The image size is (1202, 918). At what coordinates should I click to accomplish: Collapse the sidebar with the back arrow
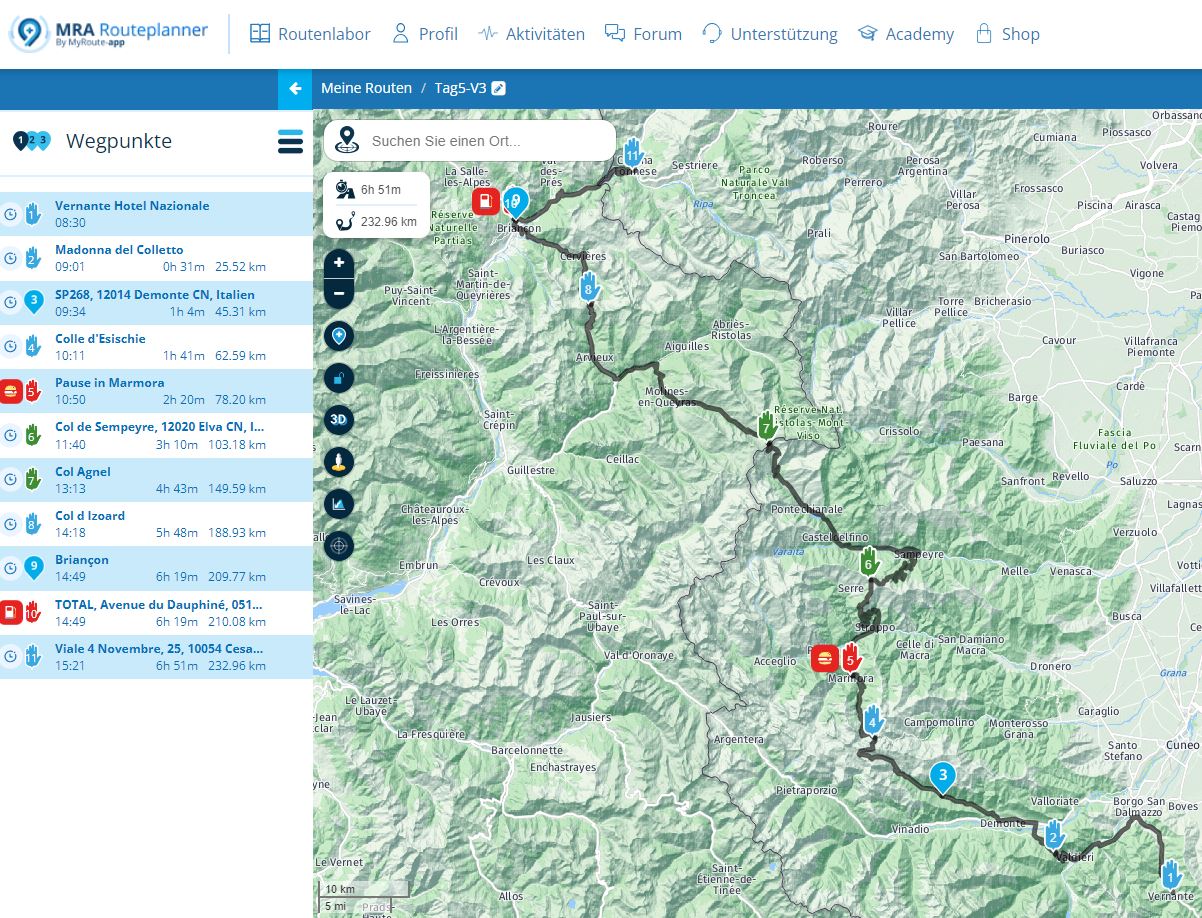(x=295, y=89)
